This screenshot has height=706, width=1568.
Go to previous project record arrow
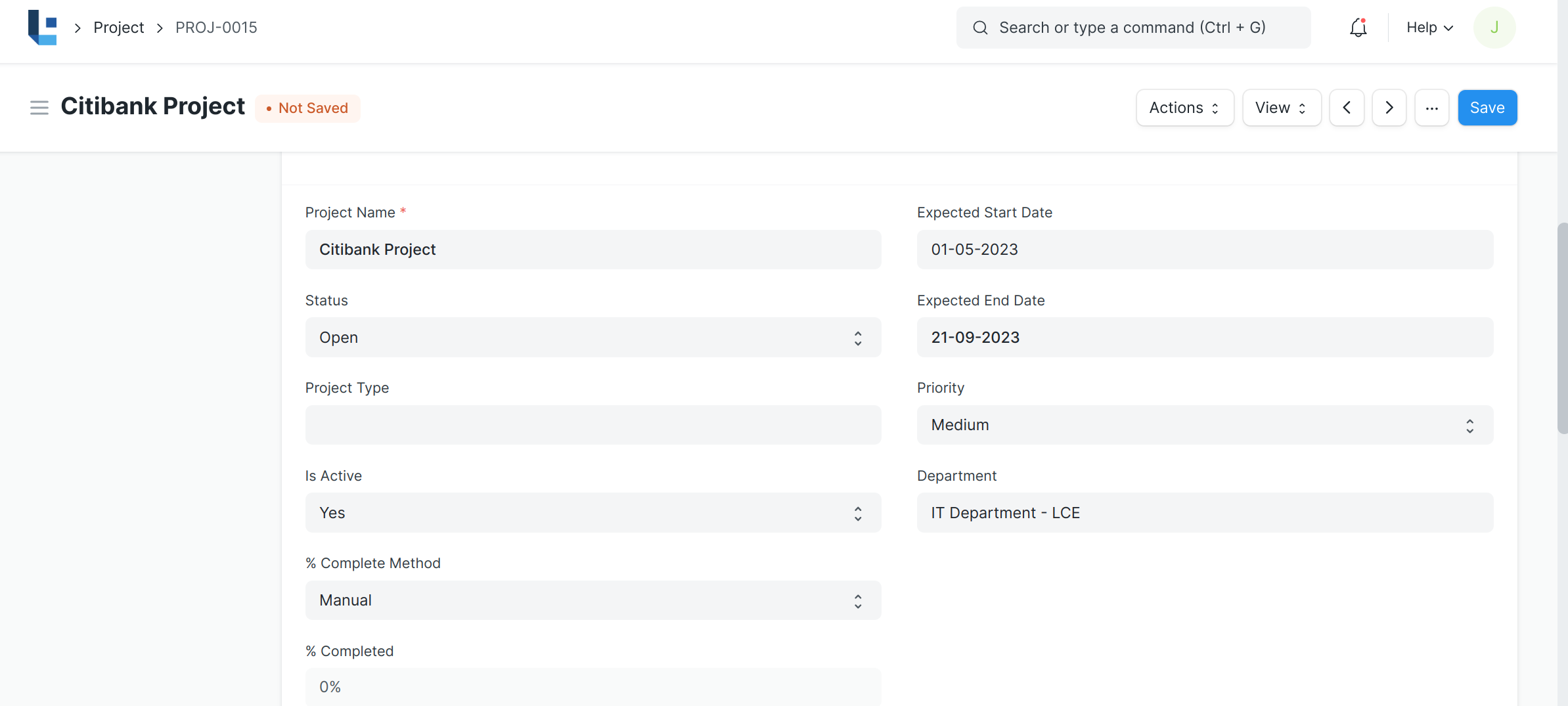1347,108
